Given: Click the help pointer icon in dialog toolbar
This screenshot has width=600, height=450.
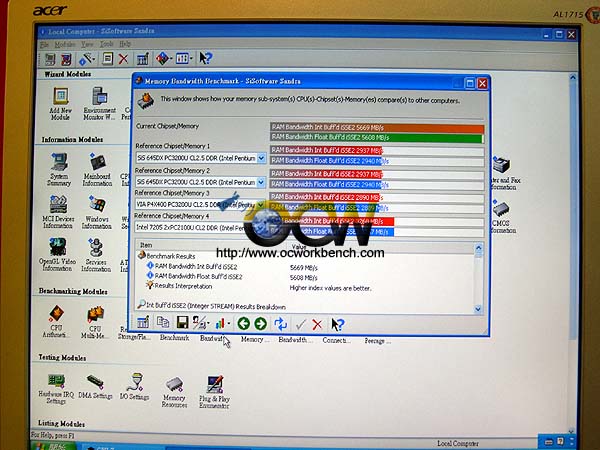Looking at the screenshot, I should pos(338,324).
